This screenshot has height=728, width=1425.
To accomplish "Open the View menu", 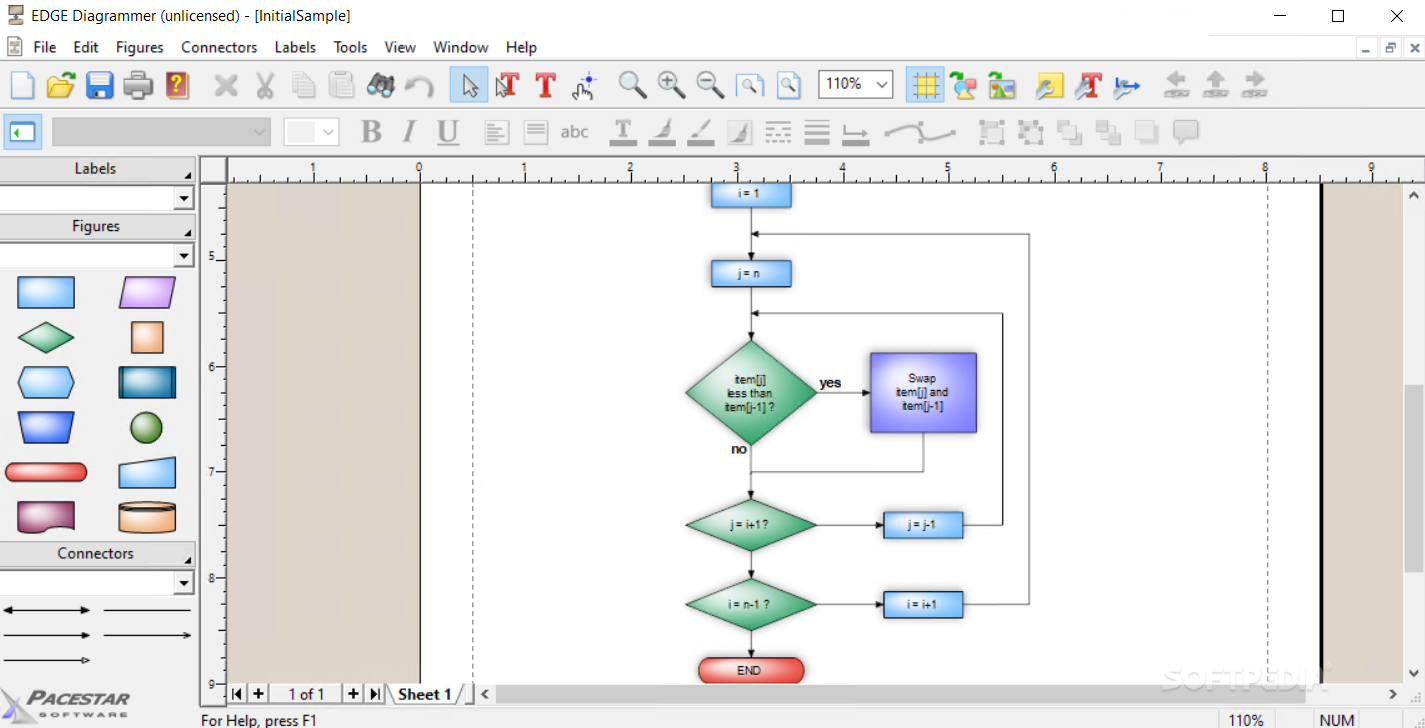I will click(x=400, y=47).
